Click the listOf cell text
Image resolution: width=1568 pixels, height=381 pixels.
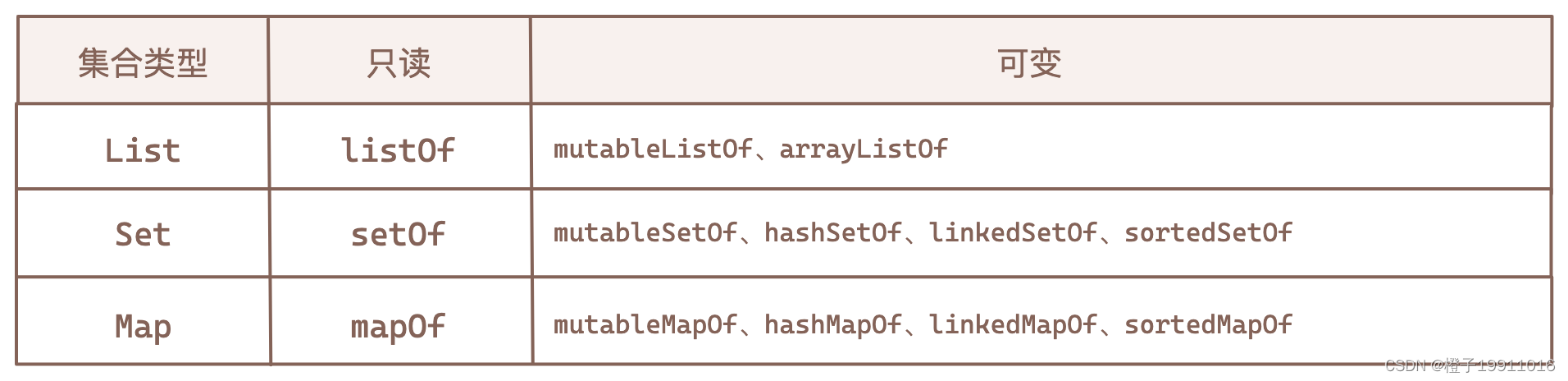(398, 150)
